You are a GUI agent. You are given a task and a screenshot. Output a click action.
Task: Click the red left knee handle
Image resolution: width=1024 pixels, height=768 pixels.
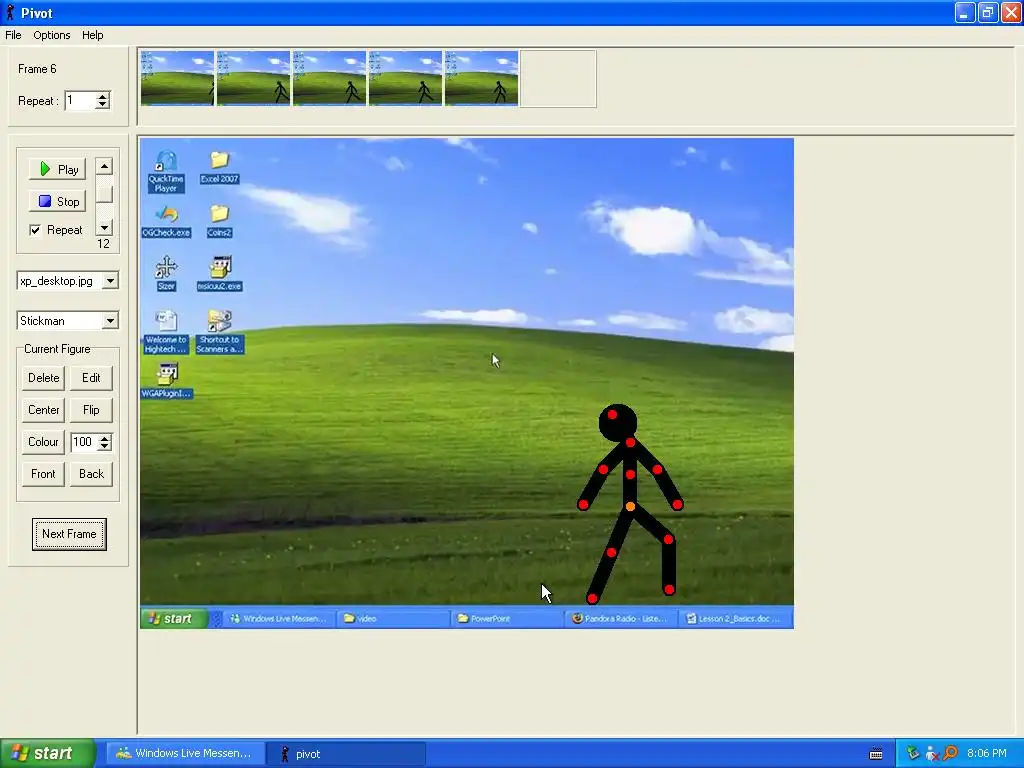(611, 552)
